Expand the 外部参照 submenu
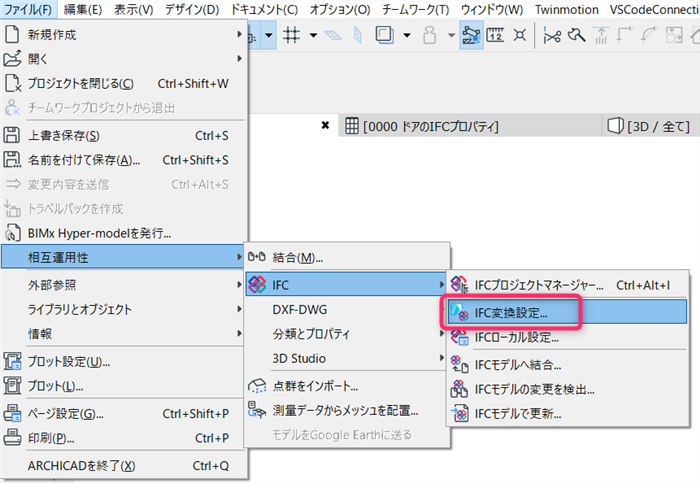 124,285
